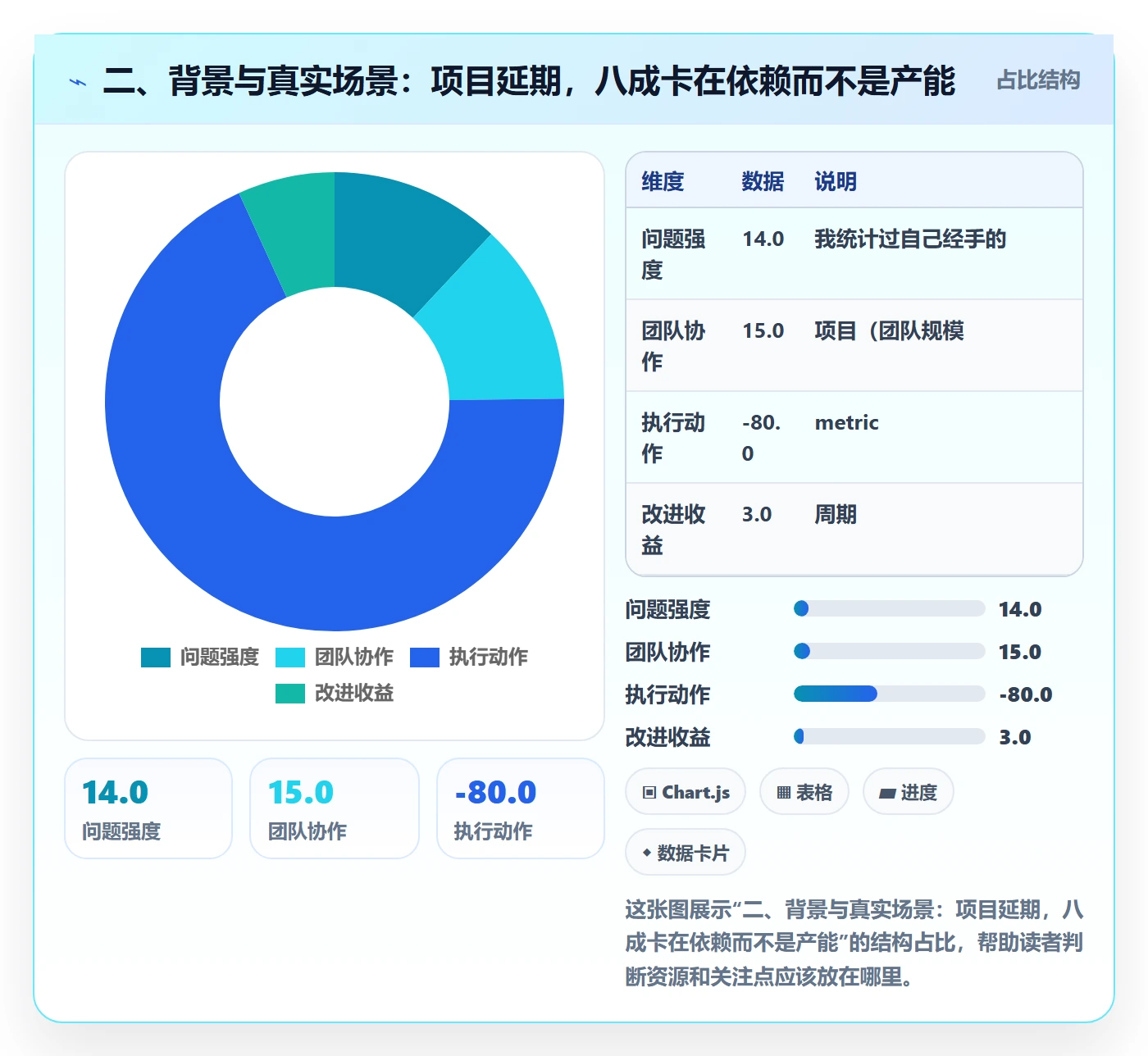Click the 周期 table cell
Screen dimensions: 1148x1056
(836, 515)
